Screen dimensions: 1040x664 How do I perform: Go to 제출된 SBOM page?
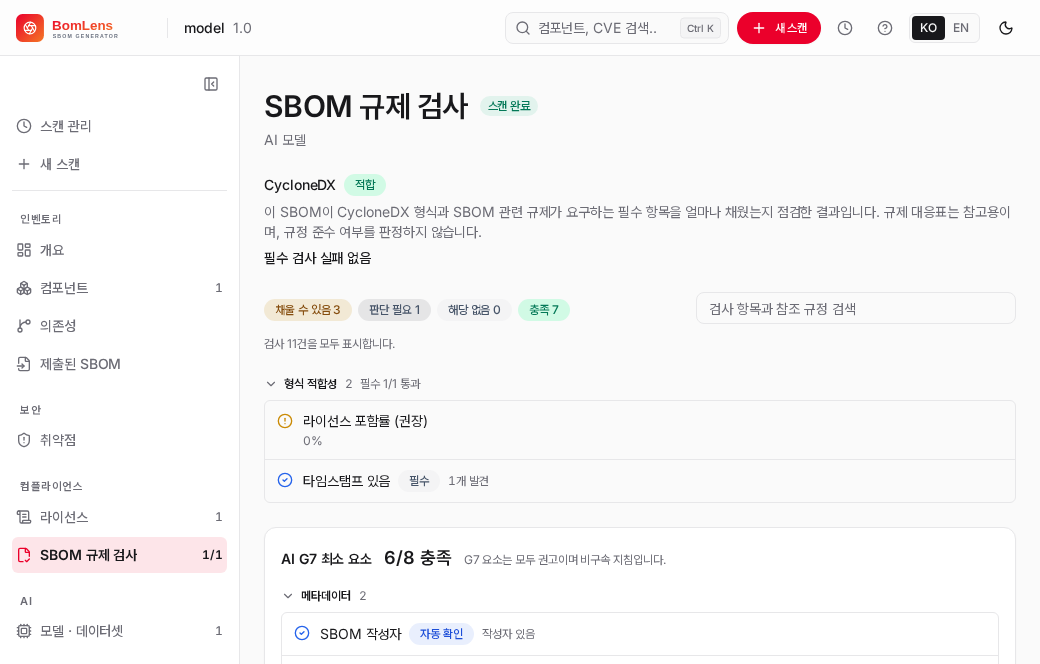[x=119, y=364]
